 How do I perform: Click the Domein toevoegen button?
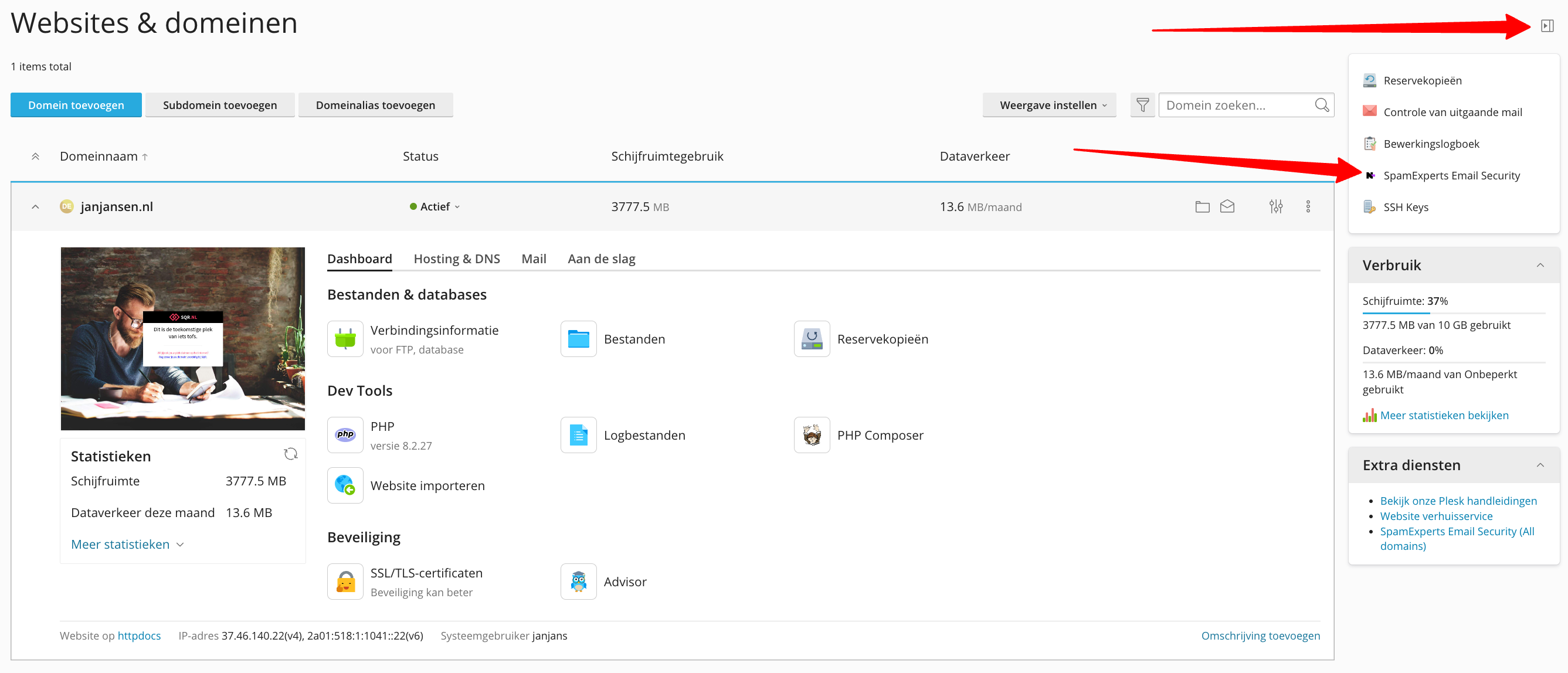coord(76,106)
